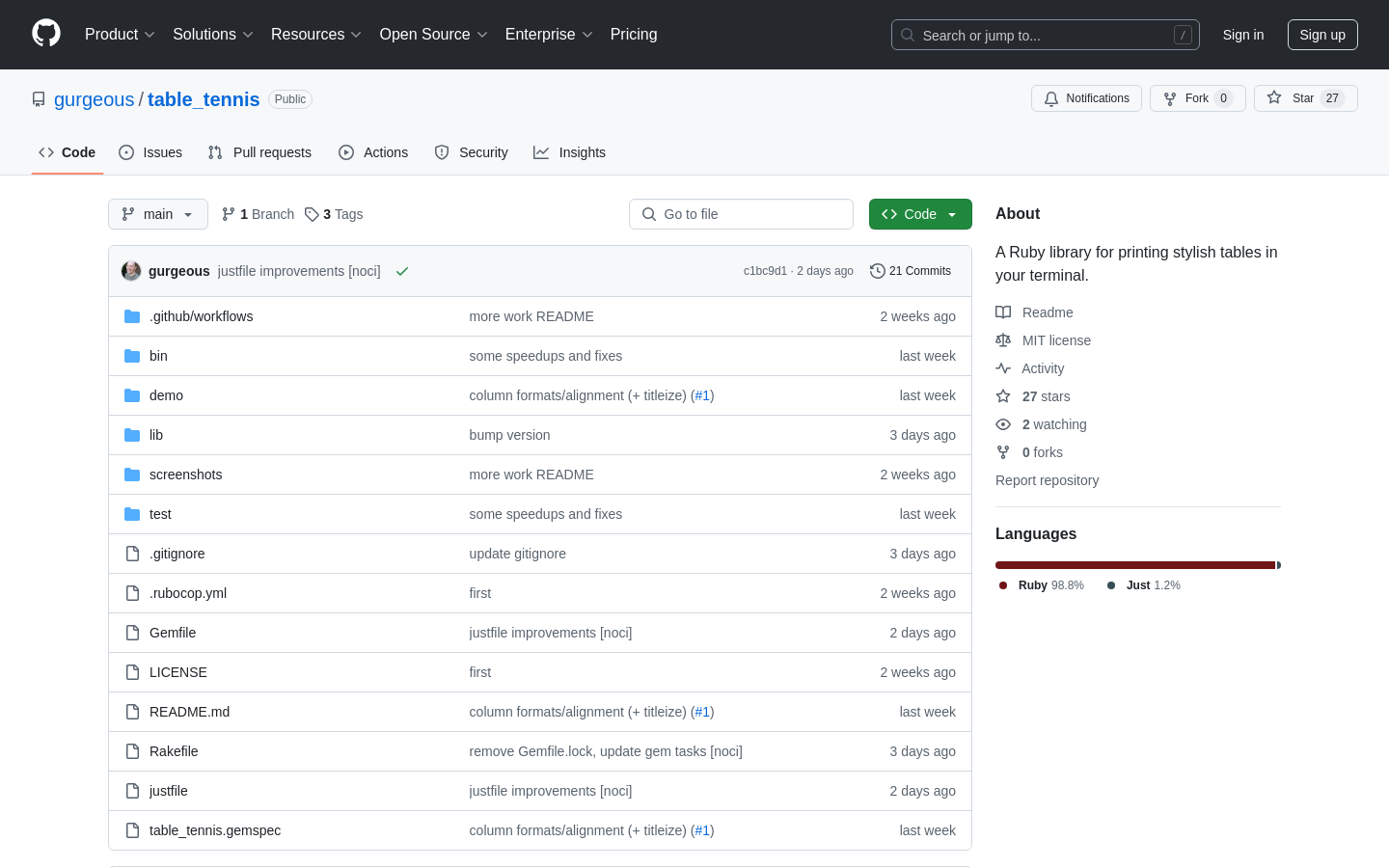Click the .github/workflows folder icon
The height and width of the screenshot is (868, 1389).
(x=132, y=316)
